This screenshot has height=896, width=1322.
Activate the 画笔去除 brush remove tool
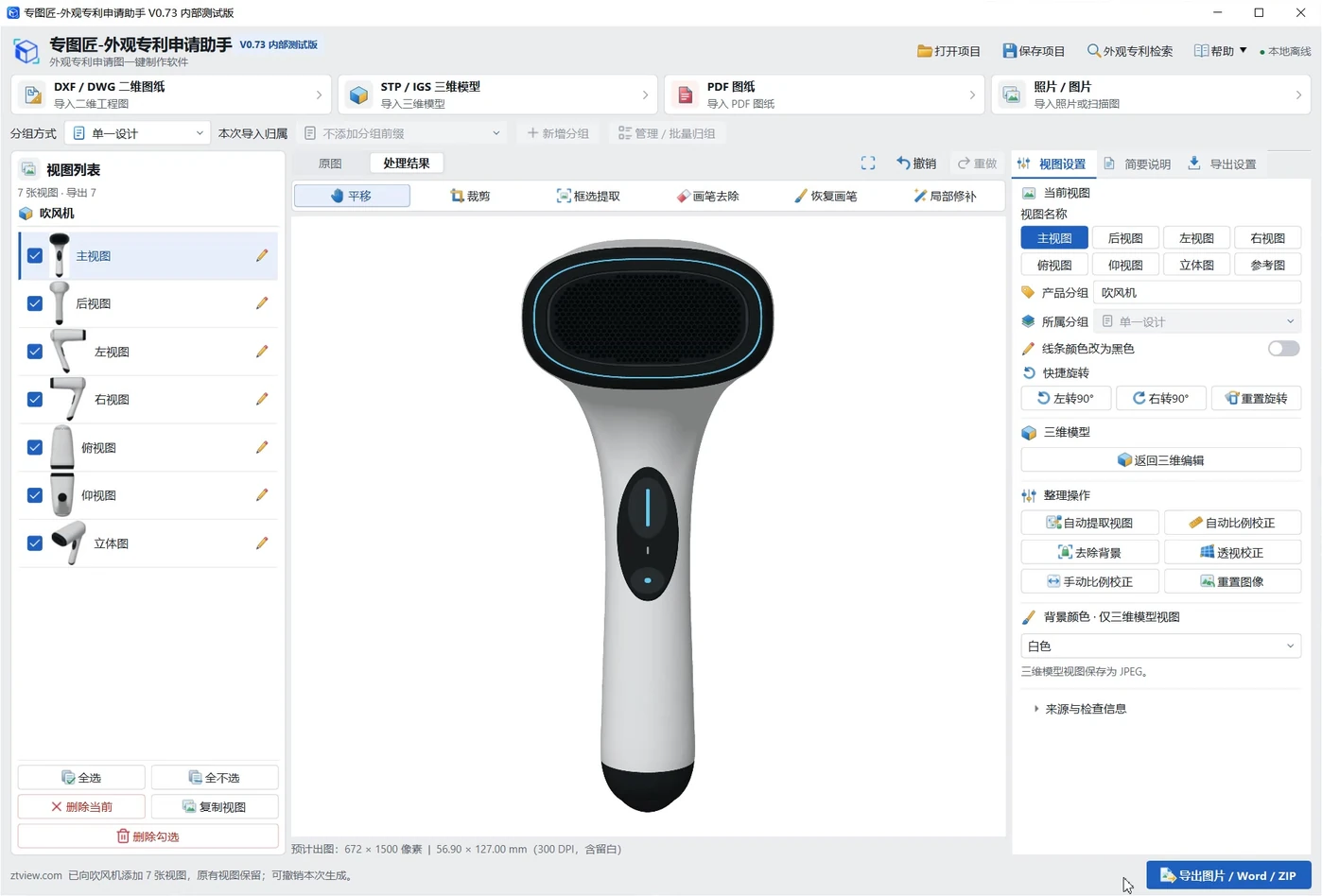tap(707, 196)
